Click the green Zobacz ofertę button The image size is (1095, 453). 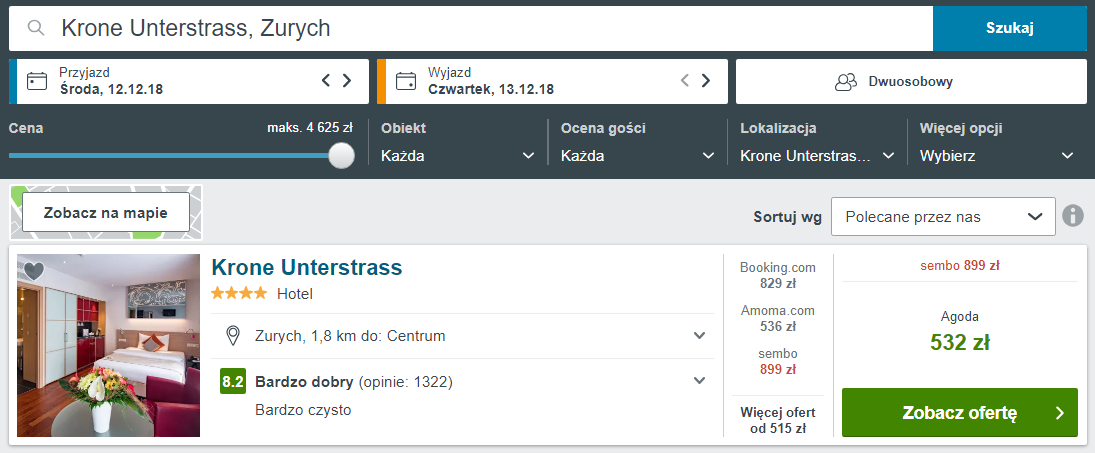point(959,413)
